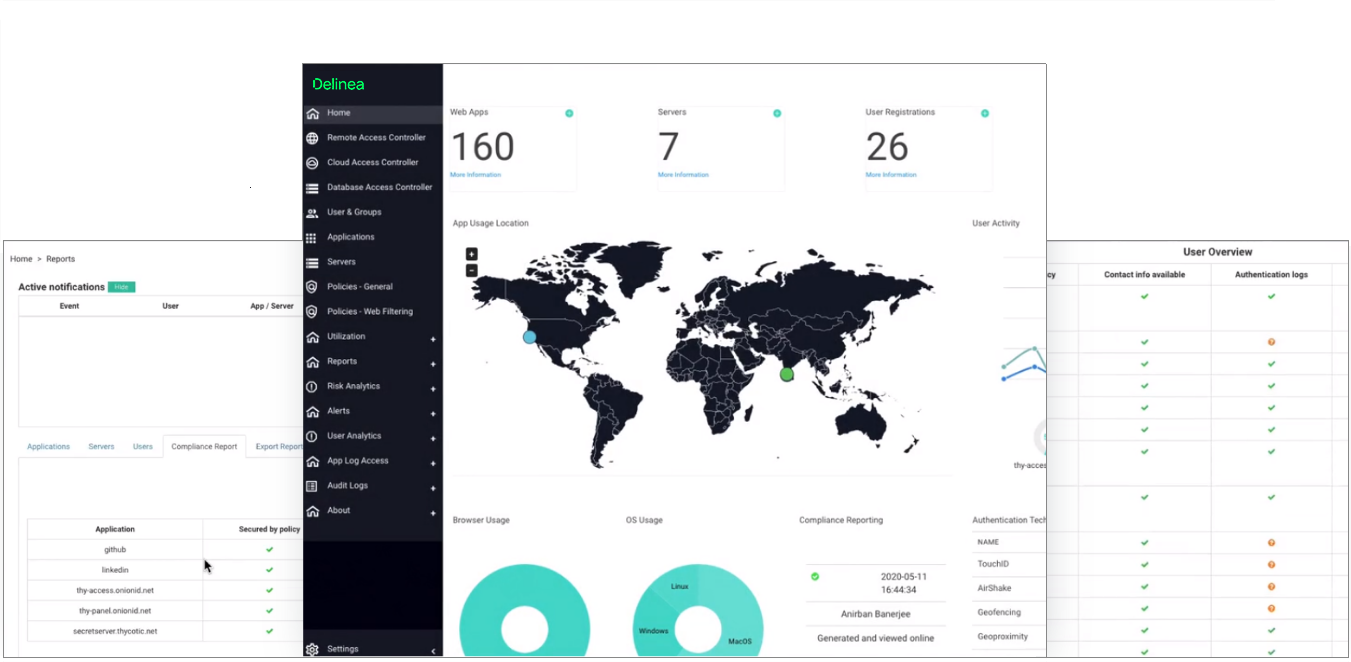Image resolution: width=1351 pixels, height=662 pixels.
Task: Click the Hide button beside Active notifications
Action: (122, 287)
